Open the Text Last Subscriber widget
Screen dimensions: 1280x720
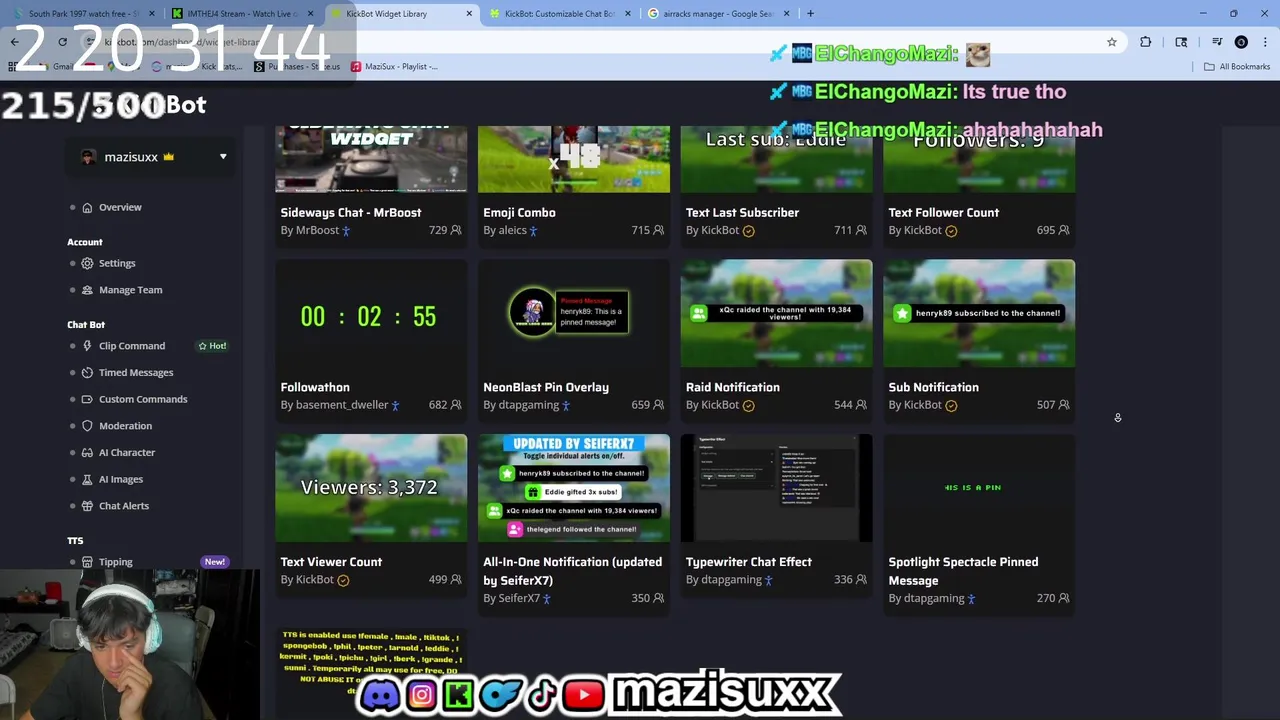(742, 212)
